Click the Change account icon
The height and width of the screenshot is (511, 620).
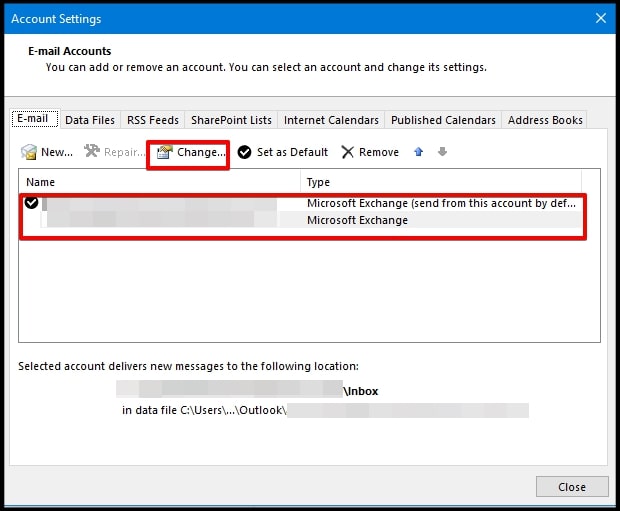point(164,152)
